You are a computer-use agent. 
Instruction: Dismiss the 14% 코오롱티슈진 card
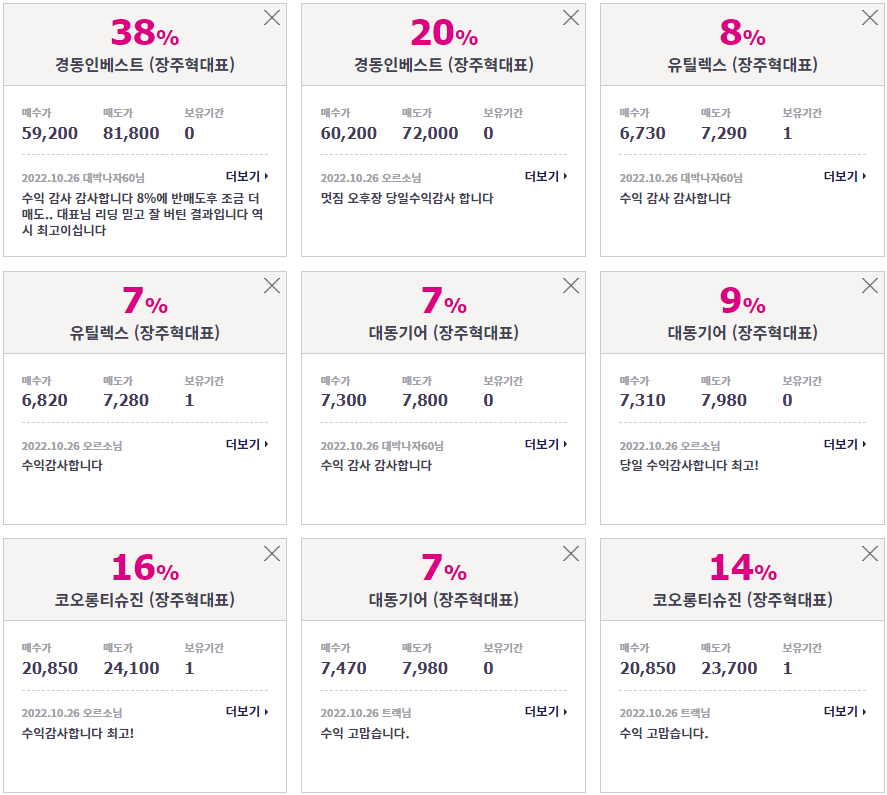pos(869,553)
